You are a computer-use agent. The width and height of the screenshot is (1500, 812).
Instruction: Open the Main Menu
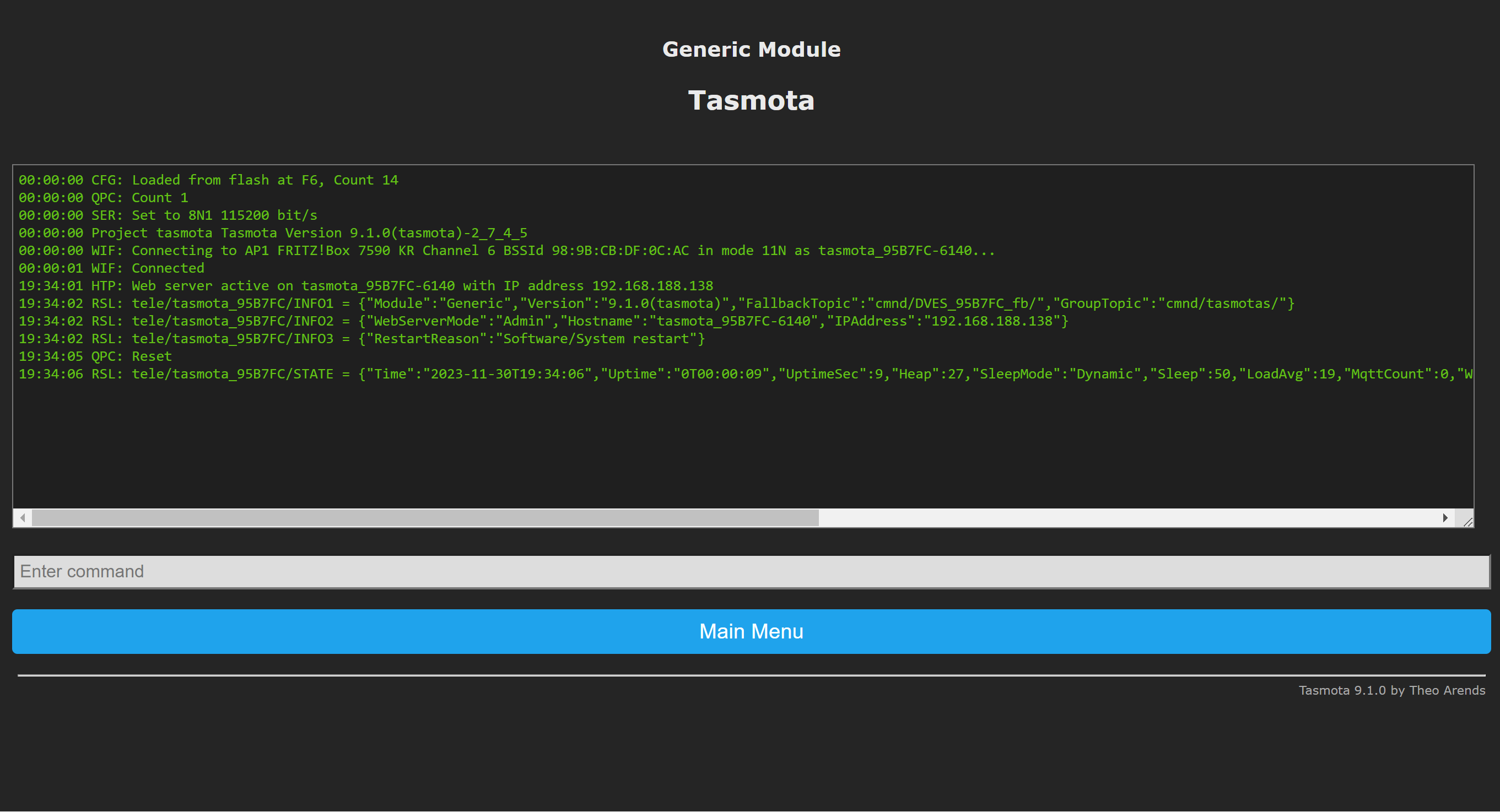pos(751,631)
